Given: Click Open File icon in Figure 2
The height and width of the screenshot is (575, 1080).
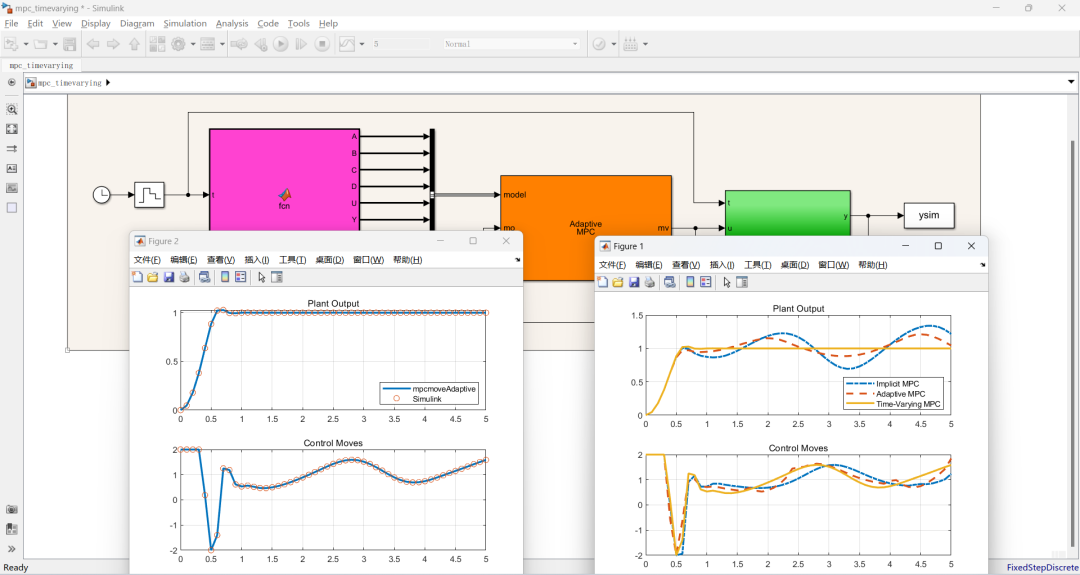Looking at the screenshot, I should point(152,277).
